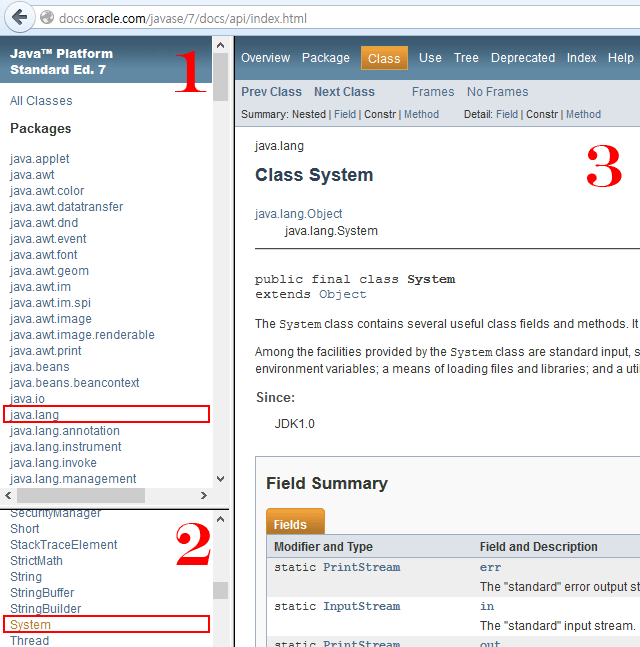Screen dimensions: 640x647
Task: Open java.awt.print package
Action: [45, 351]
